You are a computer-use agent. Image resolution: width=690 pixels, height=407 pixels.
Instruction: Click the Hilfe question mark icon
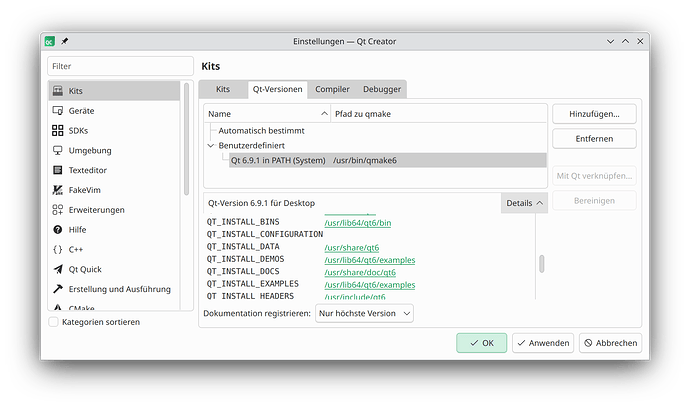coord(58,229)
